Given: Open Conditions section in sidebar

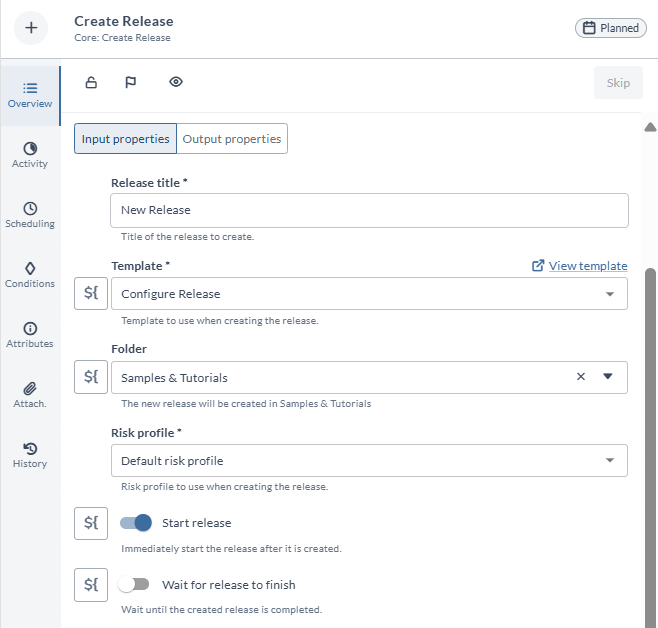Looking at the screenshot, I should (x=30, y=275).
